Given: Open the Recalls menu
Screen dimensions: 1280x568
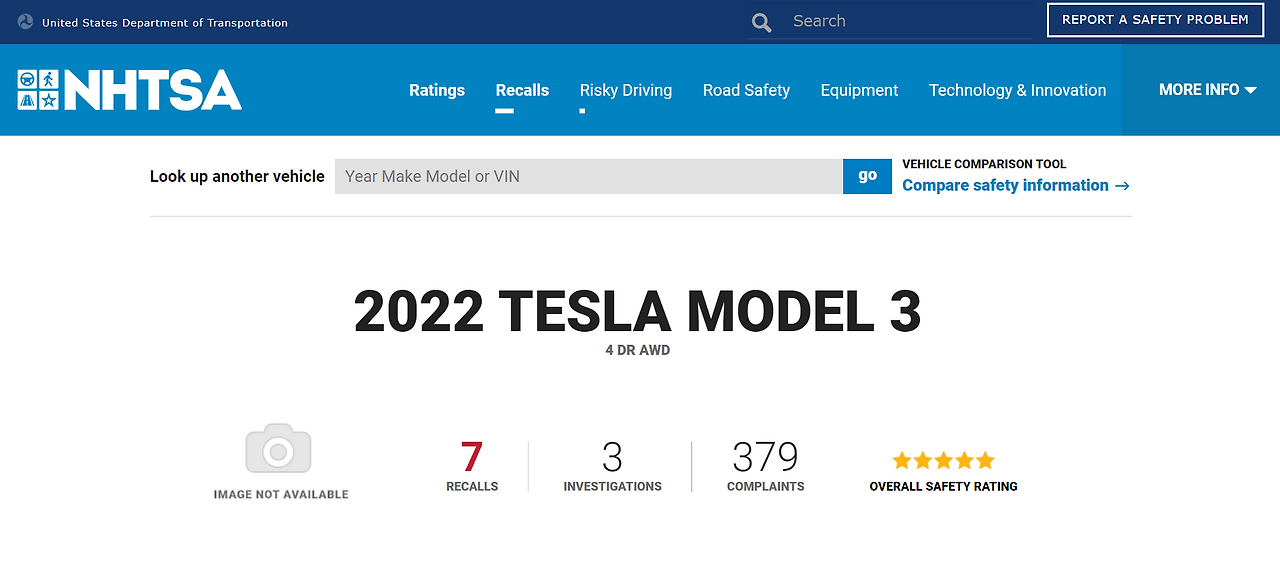Looking at the screenshot, I should click(x=522, y=90).
